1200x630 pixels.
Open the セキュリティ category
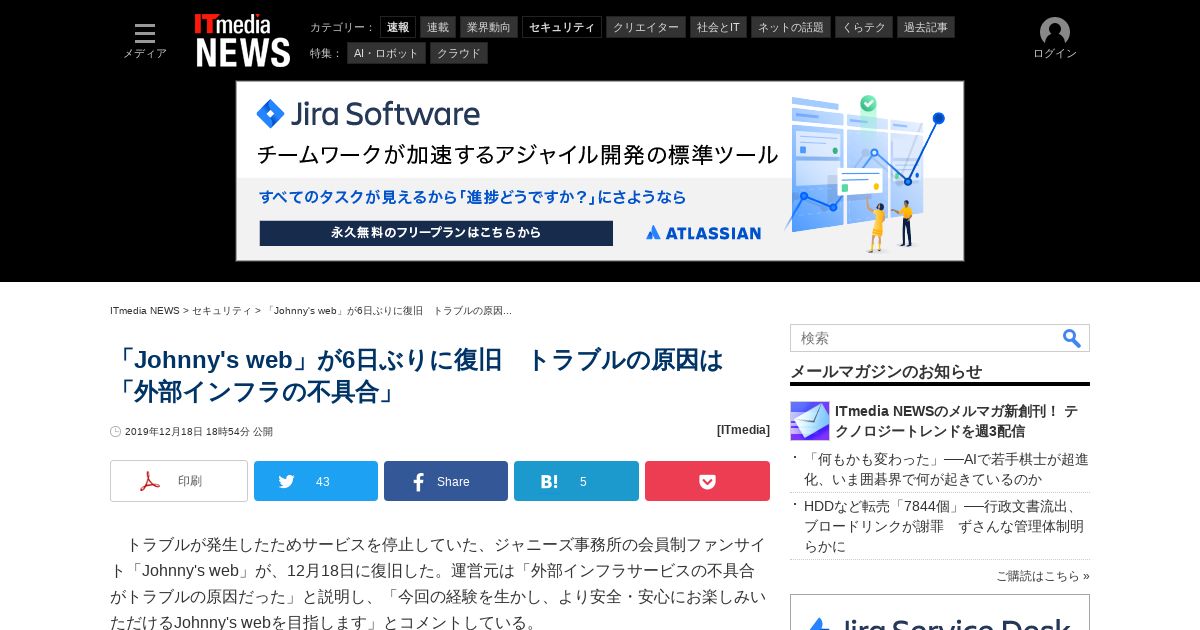click(562, 27)
